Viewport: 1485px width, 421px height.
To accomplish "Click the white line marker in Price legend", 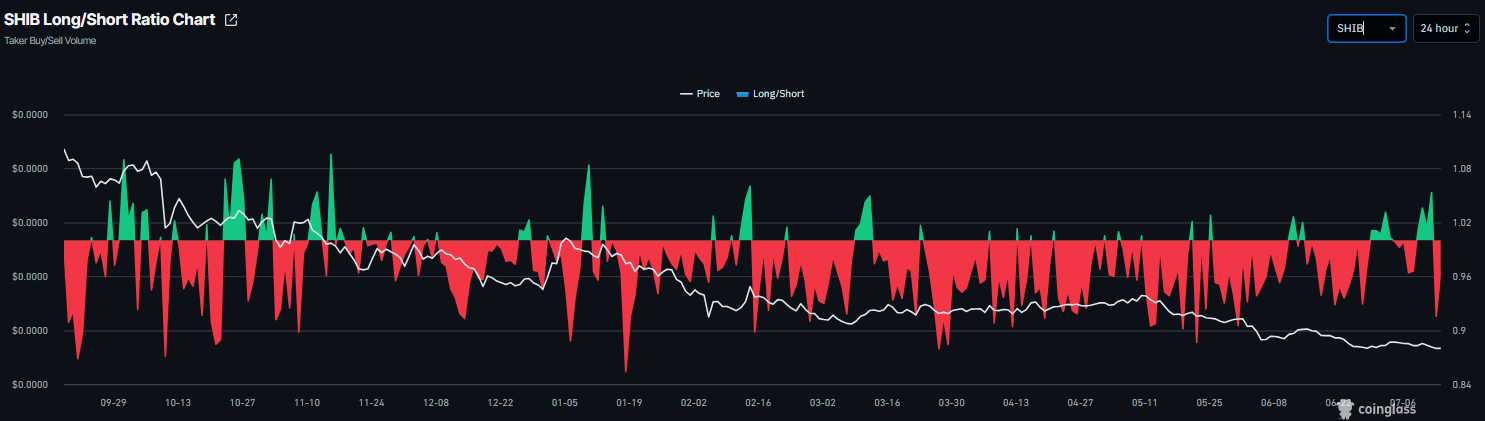I will pyautogui.click(x=685, y=94).
